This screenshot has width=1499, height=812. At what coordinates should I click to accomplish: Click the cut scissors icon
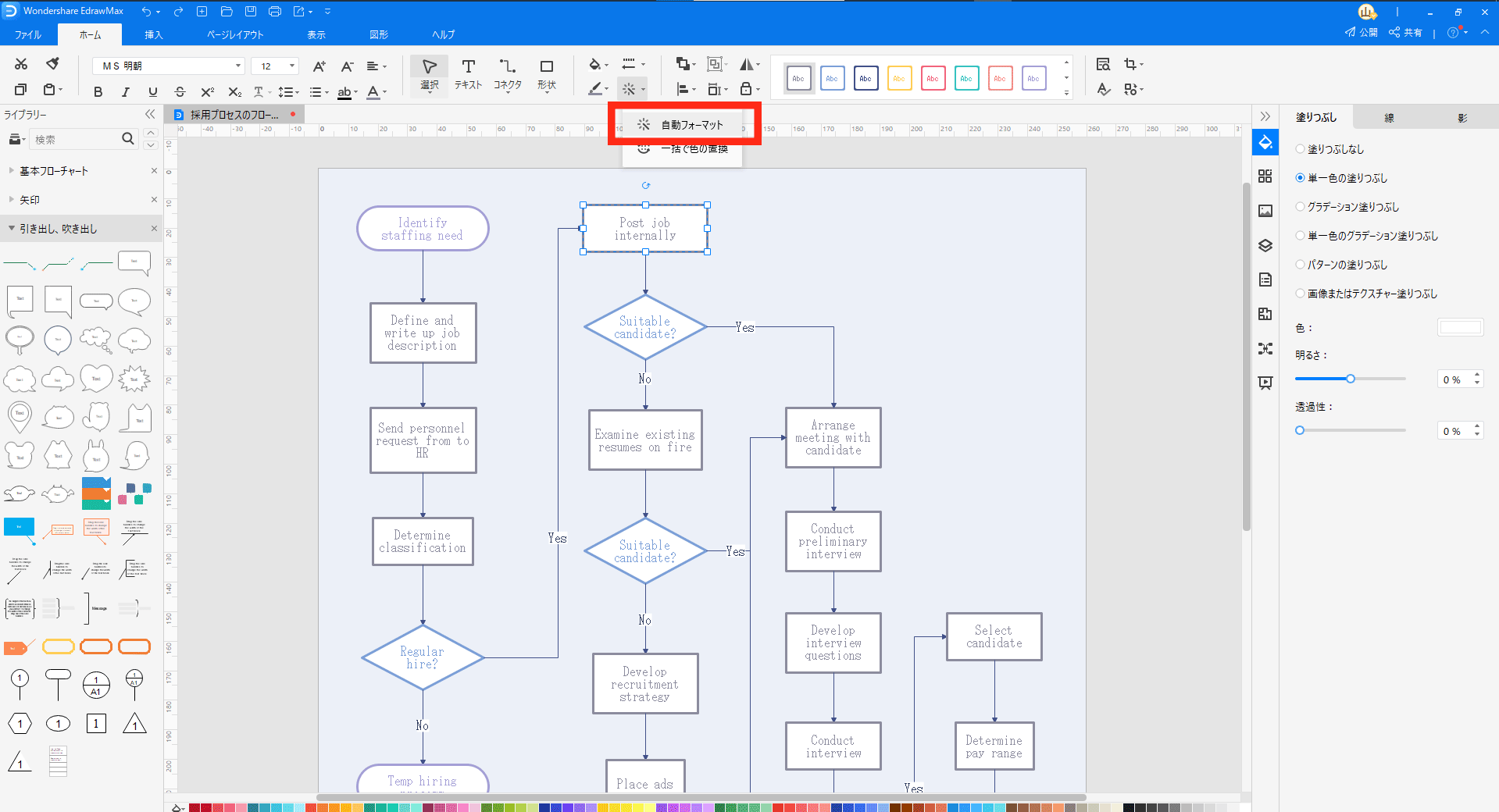[x=21, y=64]
